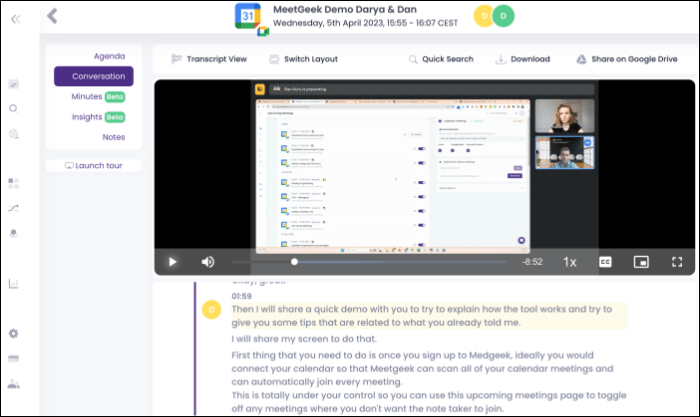The width and height of the screenshot is (700, 417).
Task: Go back using the left chevron arrow
Action: 52,16
